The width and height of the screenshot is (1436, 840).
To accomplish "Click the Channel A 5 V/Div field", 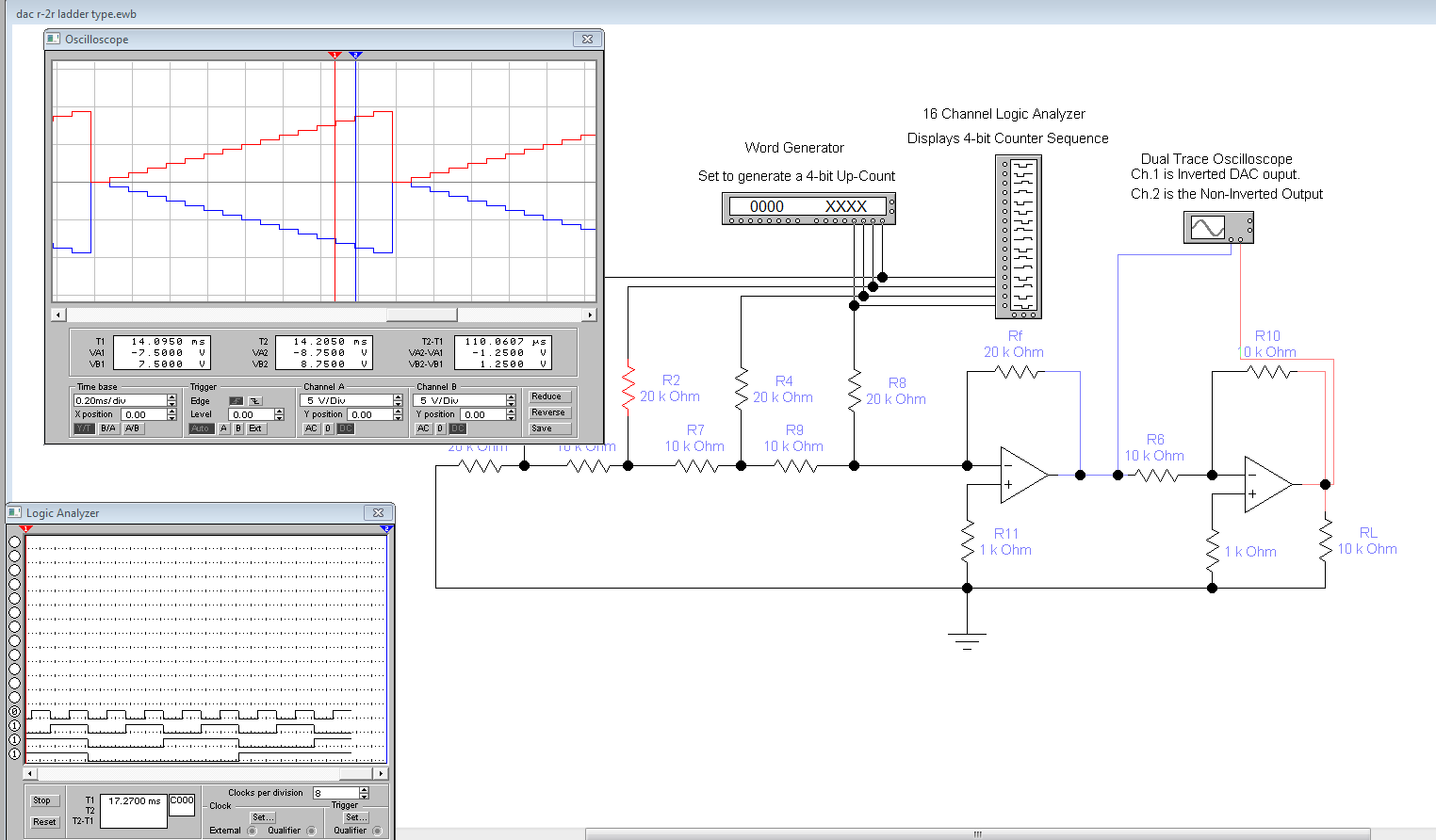I will tap(347, 400).
